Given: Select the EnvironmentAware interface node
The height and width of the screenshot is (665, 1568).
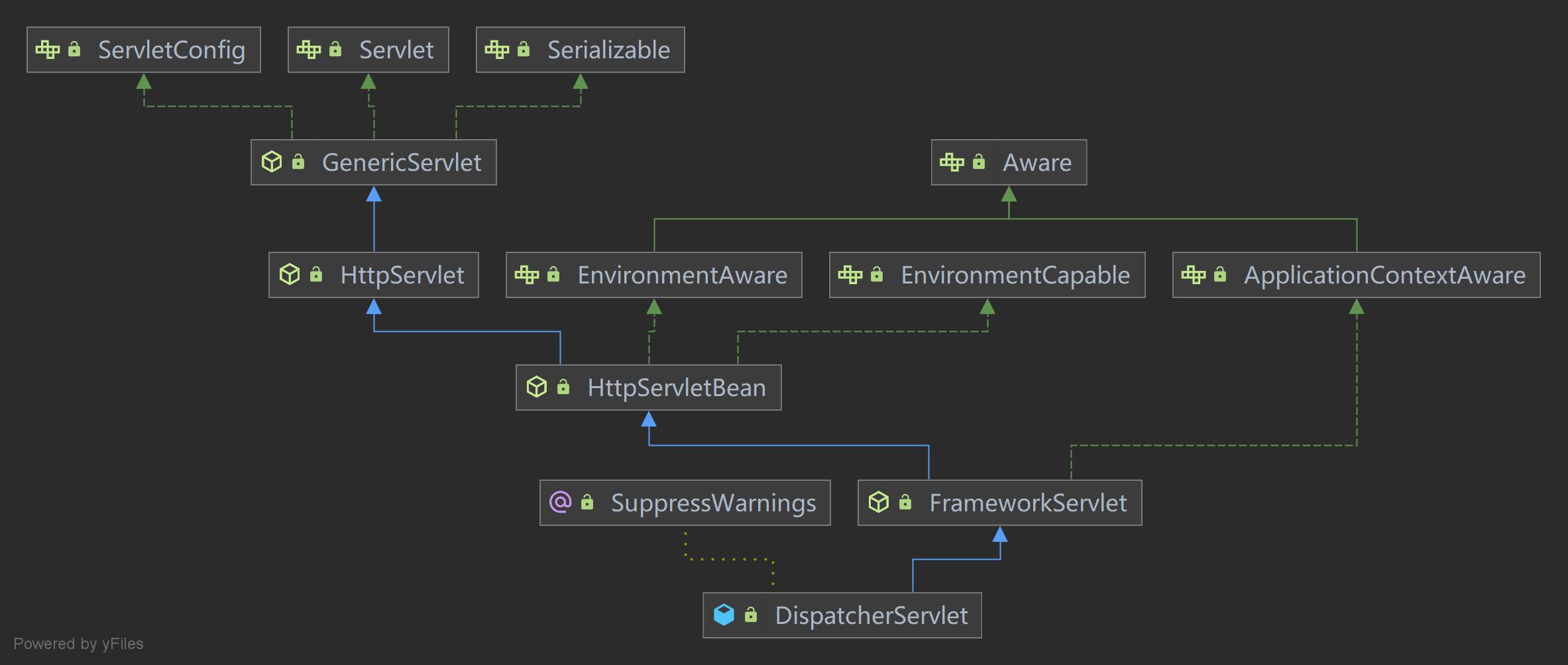Looking at the screenshot, I should [653, 275].
